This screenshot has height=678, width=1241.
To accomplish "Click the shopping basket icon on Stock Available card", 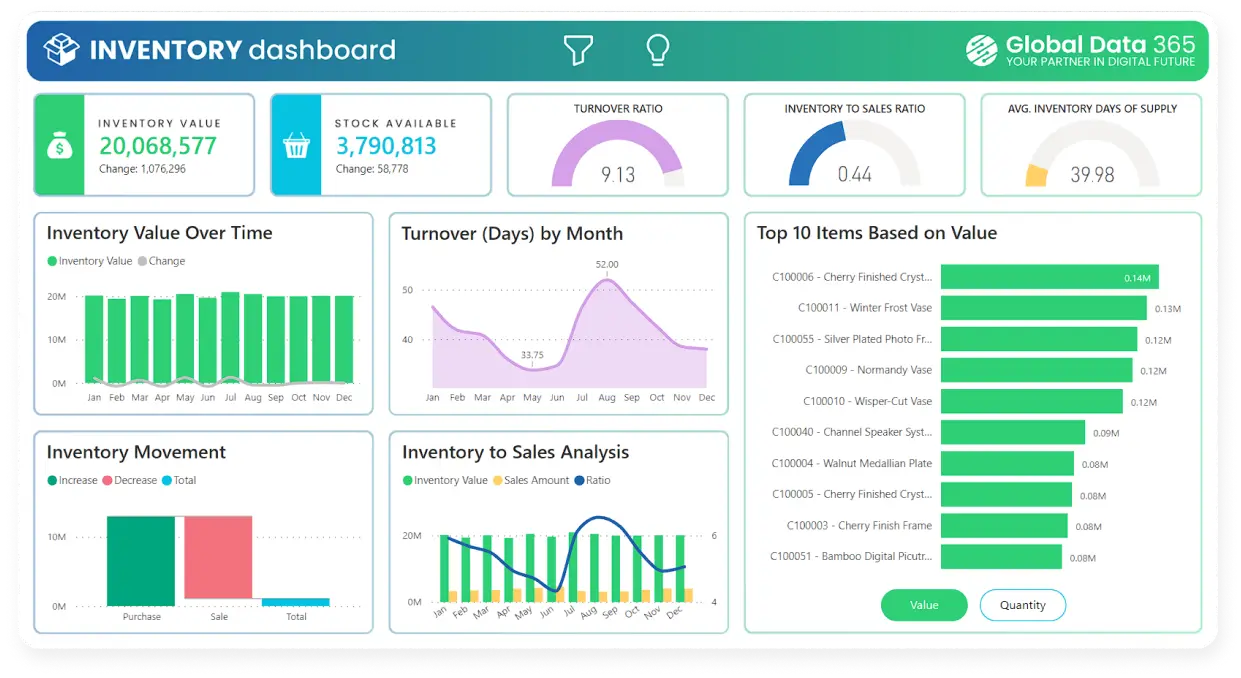I will tap(295, 144).
